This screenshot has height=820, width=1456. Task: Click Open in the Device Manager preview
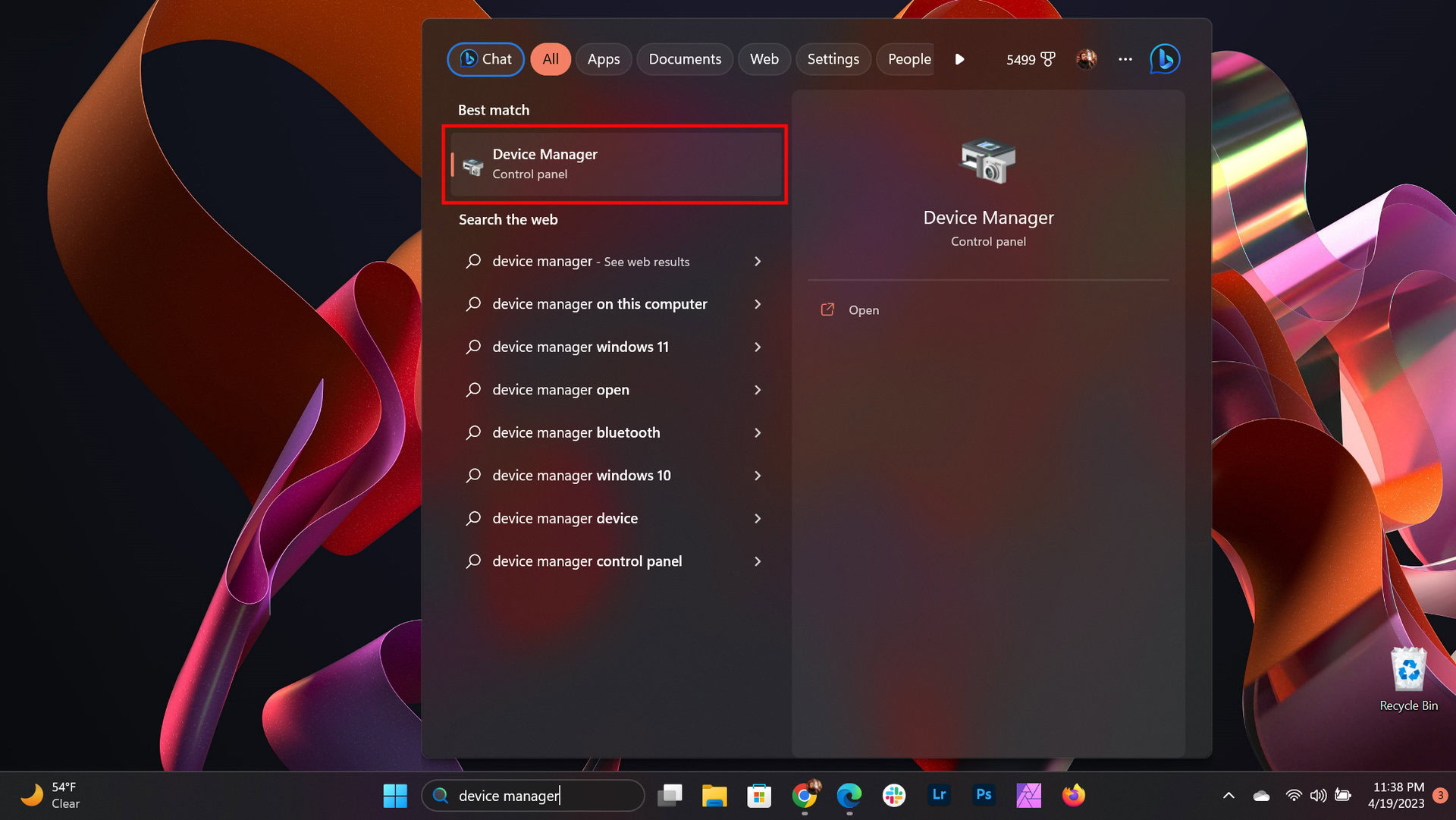point(863,310)
